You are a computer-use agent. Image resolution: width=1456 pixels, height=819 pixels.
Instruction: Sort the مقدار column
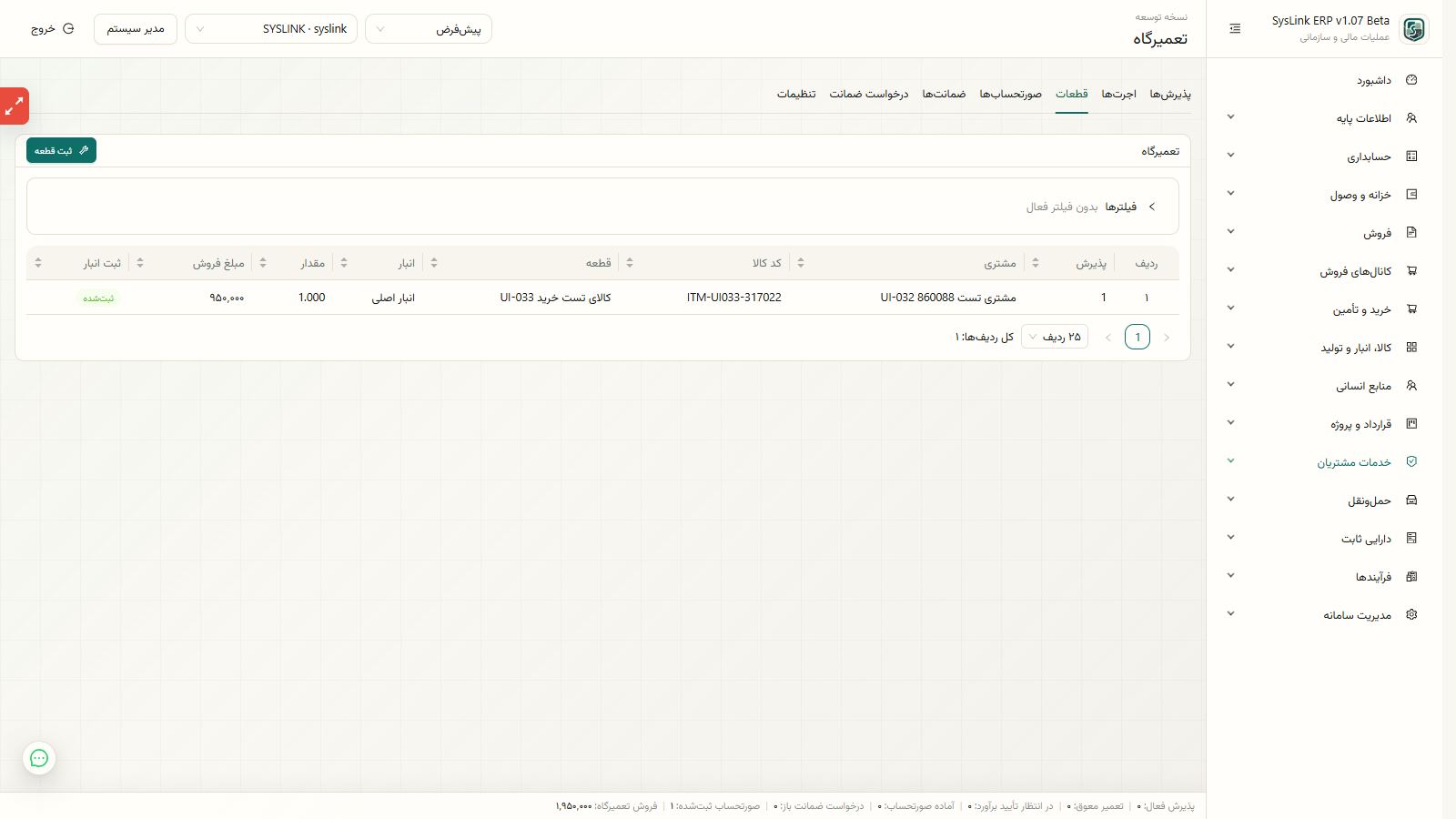[x=263, y=263]
